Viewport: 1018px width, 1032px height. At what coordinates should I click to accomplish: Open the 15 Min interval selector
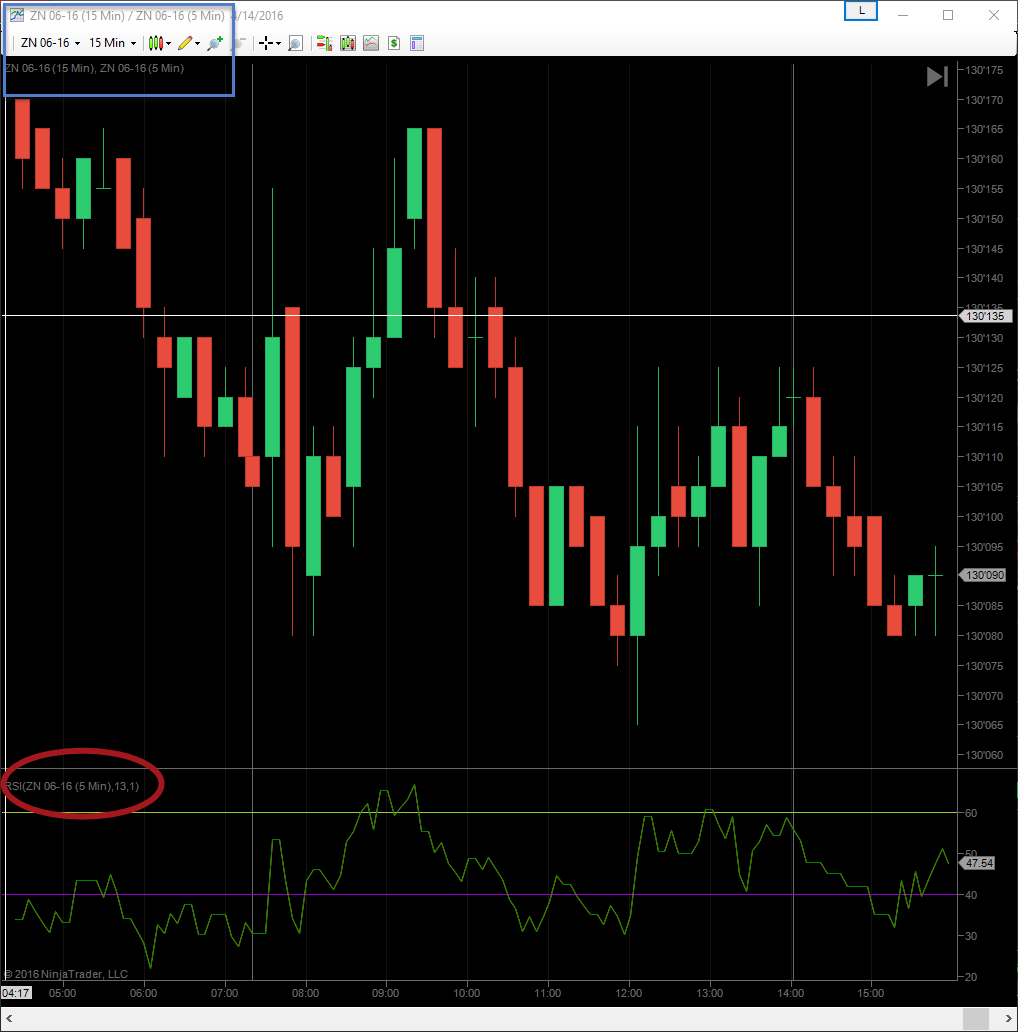[113, 43]
